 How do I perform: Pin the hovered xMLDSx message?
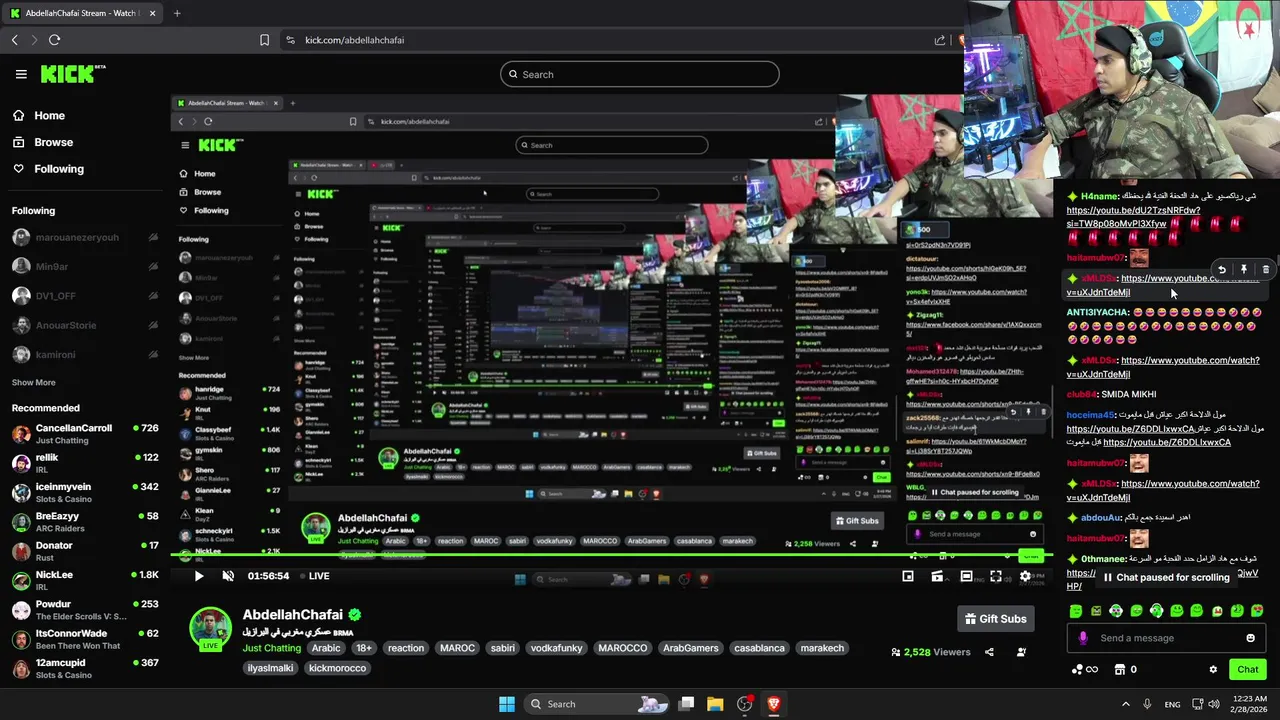click(1244, 270)
